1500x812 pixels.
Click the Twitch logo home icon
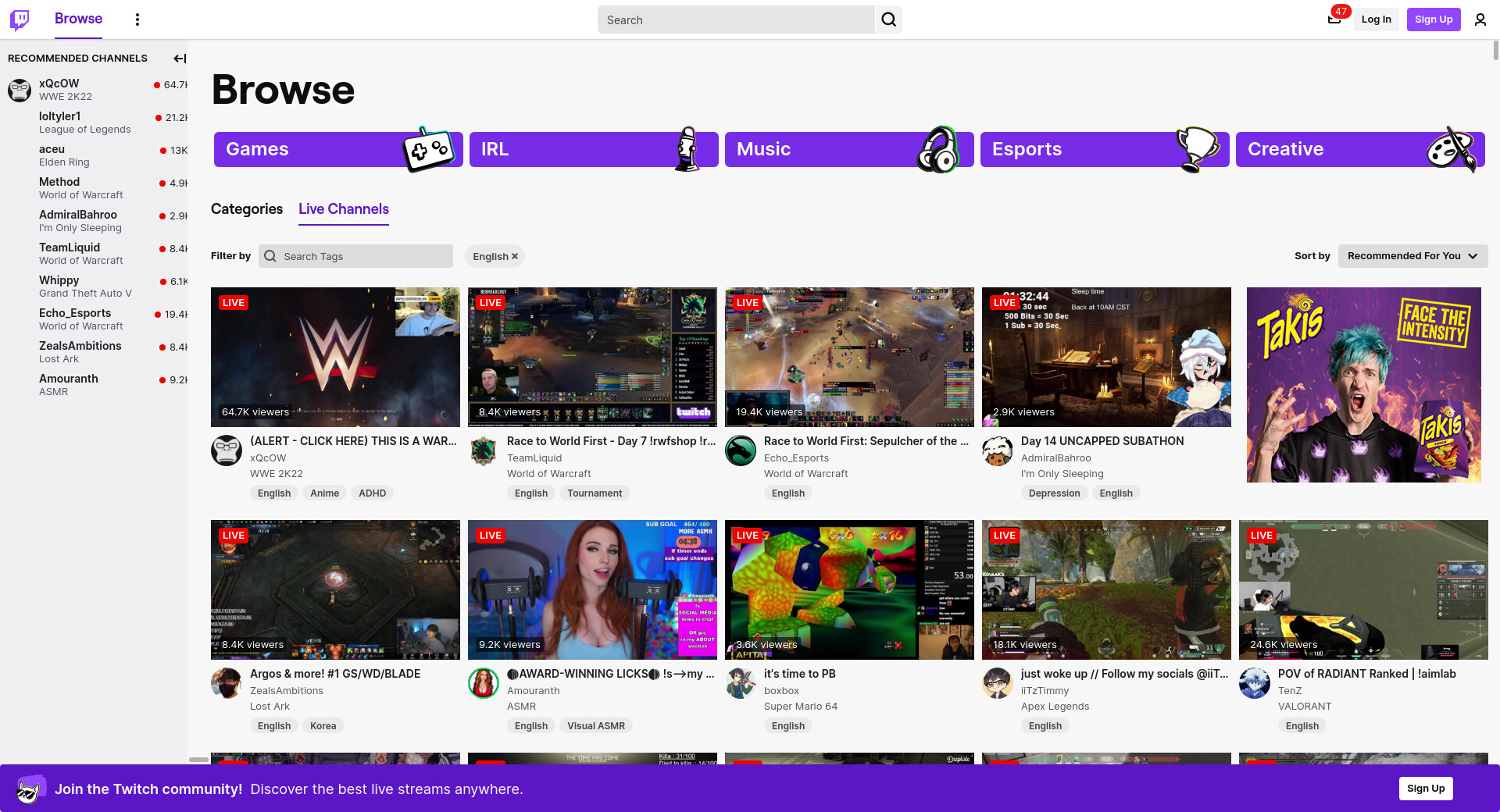pos(20,20)
